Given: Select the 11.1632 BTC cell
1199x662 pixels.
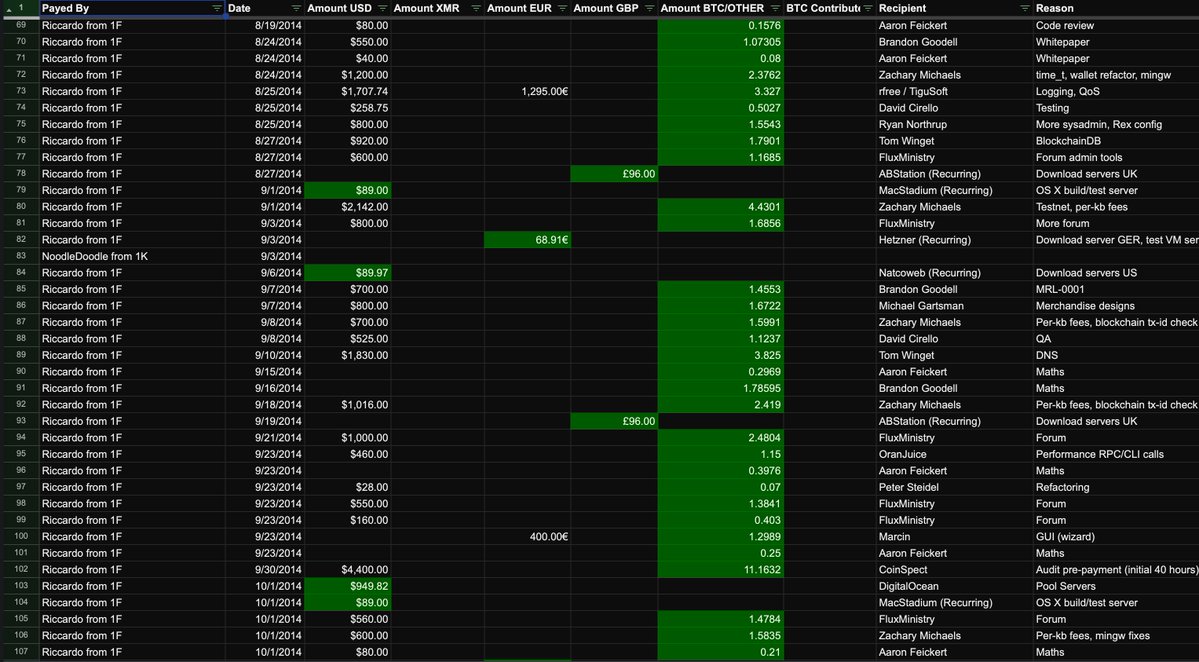Looking at the screenshot, I should pos(720,570).
